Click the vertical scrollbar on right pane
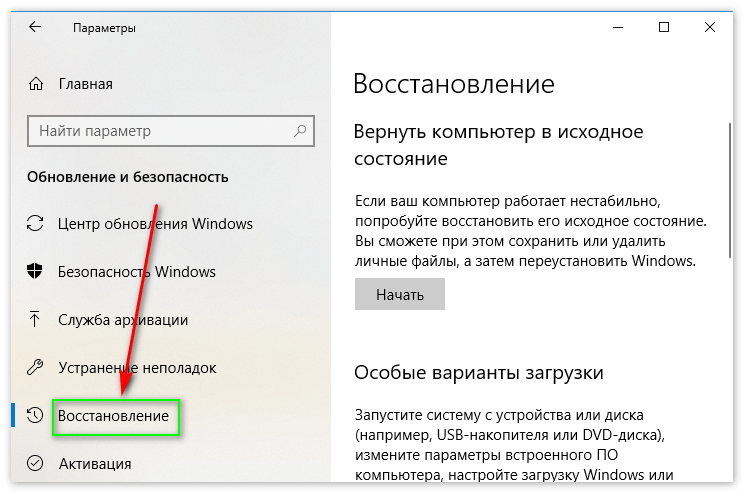 730,190
